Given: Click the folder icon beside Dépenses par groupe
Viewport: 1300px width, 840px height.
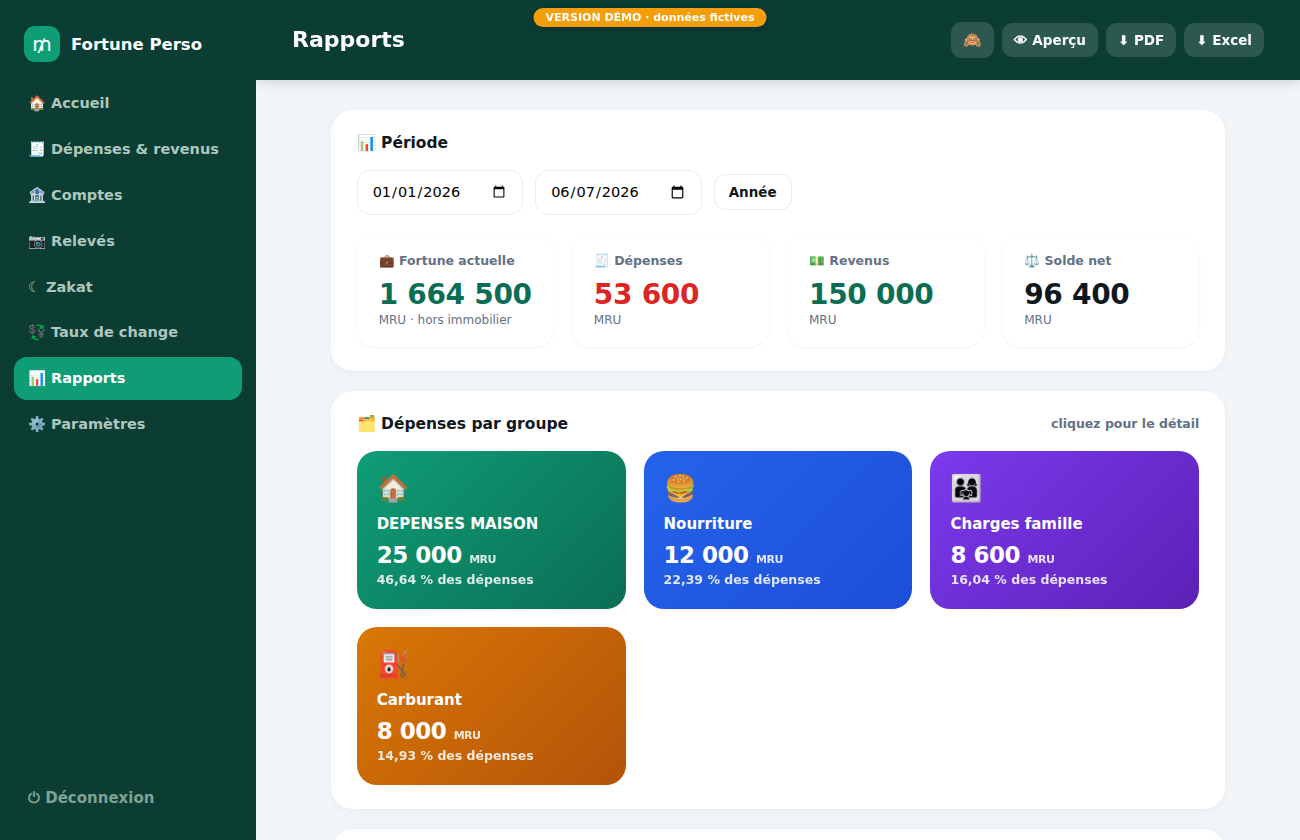Looking at the screenshot, I should 366,423.
